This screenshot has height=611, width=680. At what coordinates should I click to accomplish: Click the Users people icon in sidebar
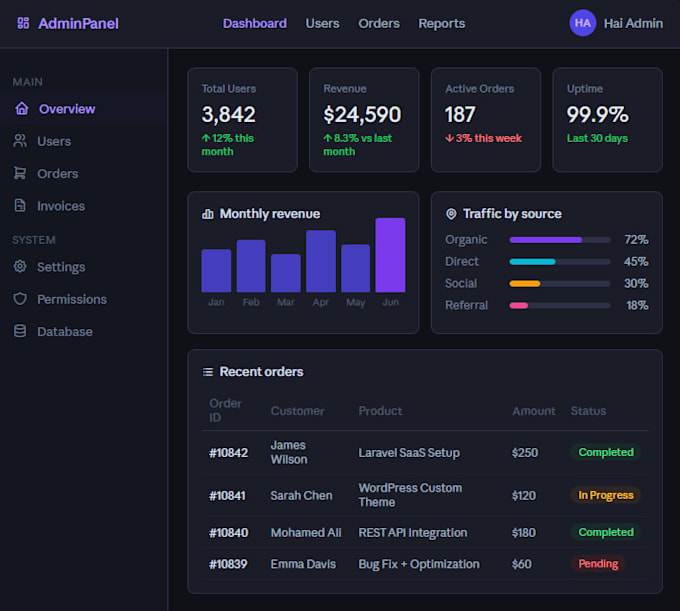pos(20,140)
